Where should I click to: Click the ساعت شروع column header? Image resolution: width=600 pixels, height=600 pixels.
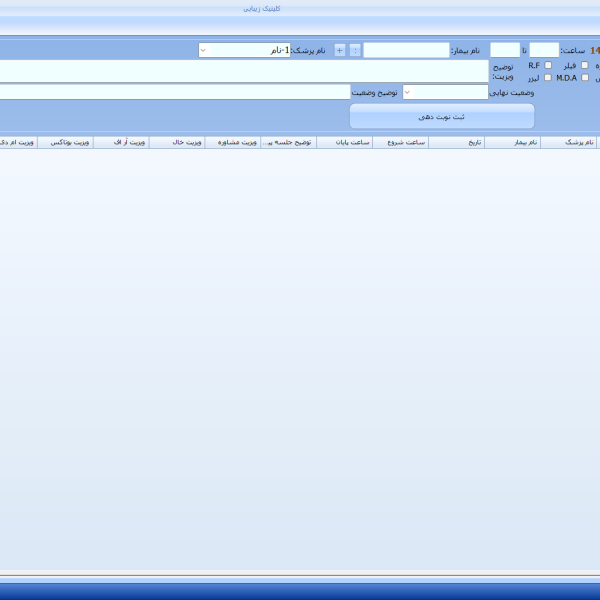tap(400, 143)
